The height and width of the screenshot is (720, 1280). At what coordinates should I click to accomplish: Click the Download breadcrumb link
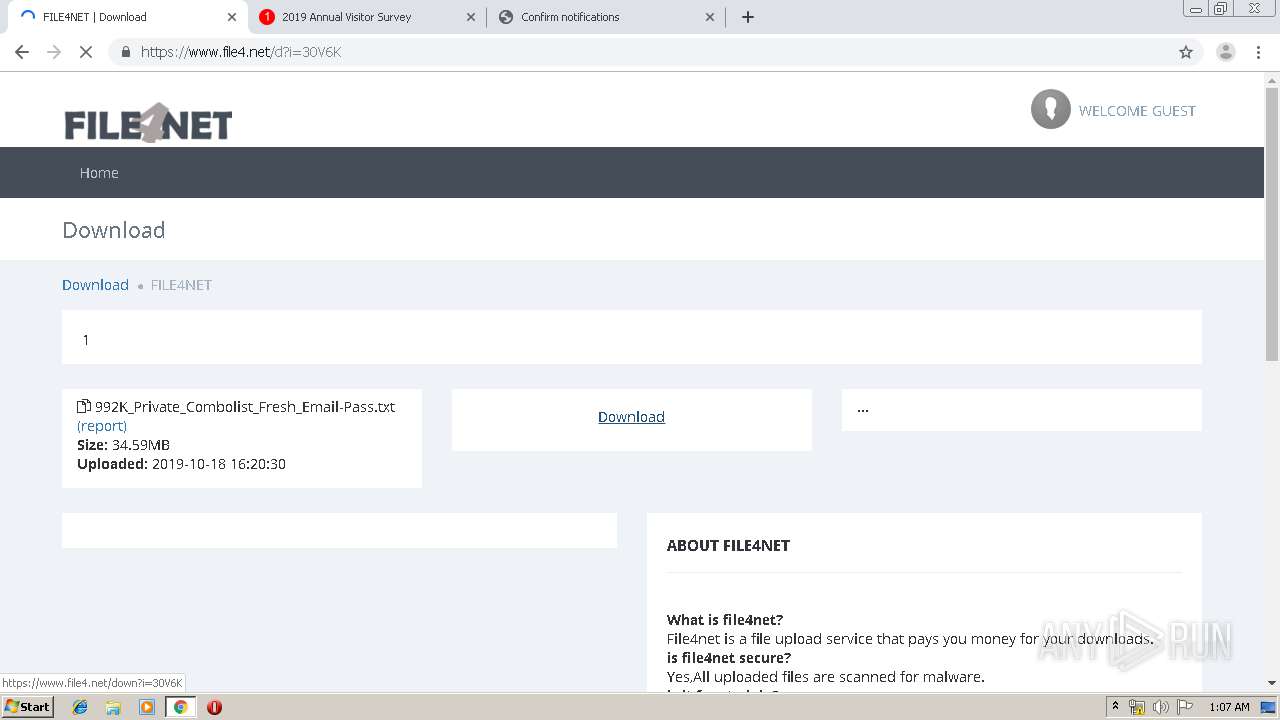(x=95, y=285)
